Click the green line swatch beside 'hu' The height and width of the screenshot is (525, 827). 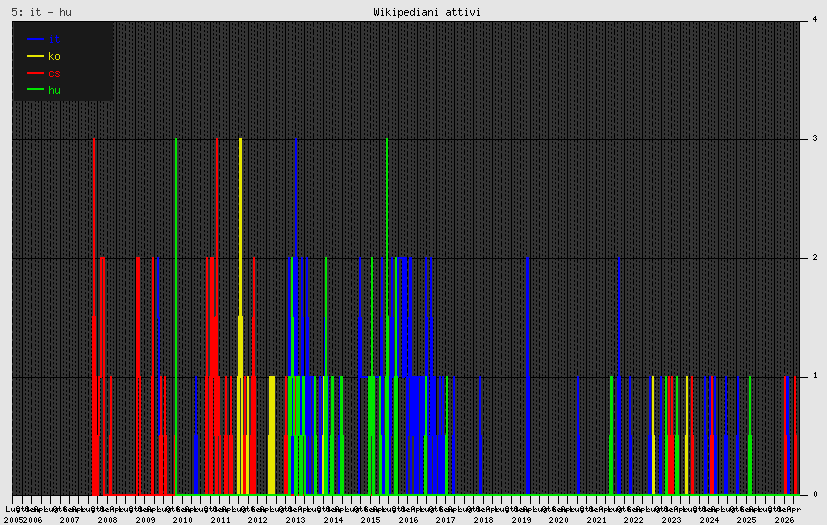coord(35,90)
